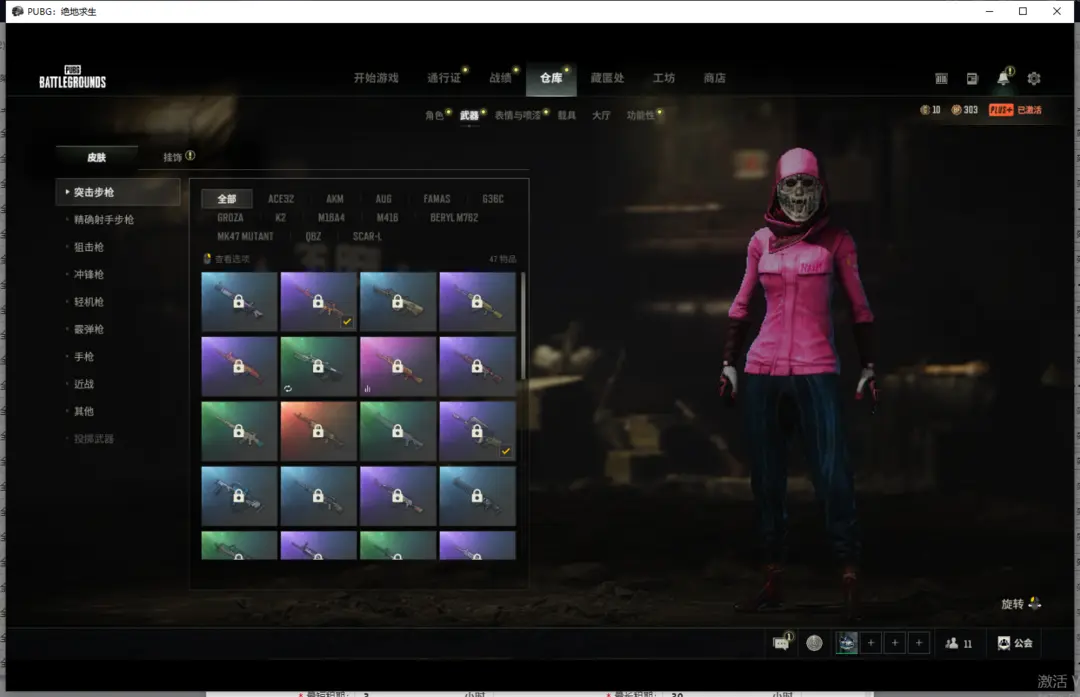
Task: Select the 仓库 inventory tab
Action: click(551, 79)
